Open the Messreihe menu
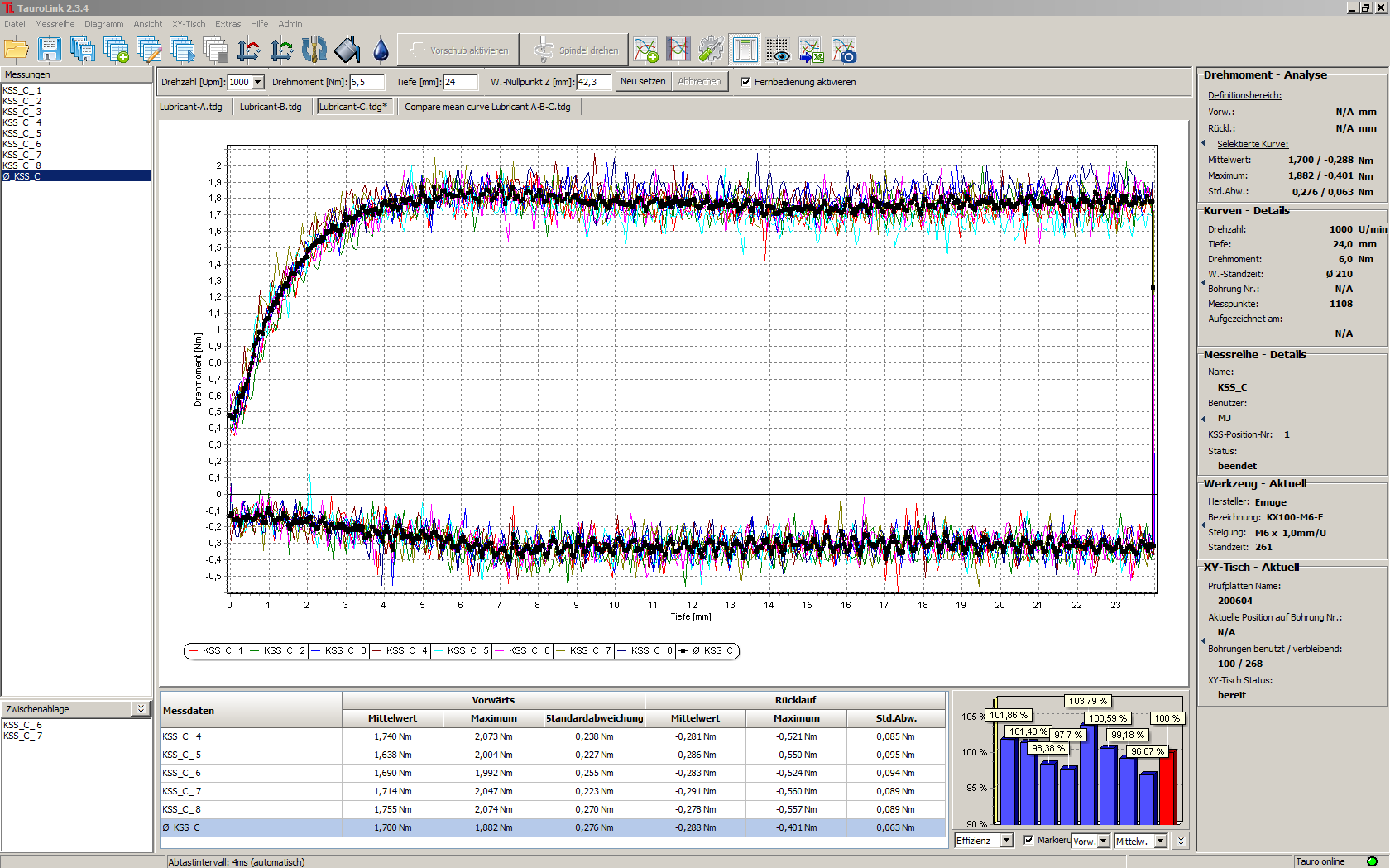This screenshot has height=868, width=1390. click(55, 24)
